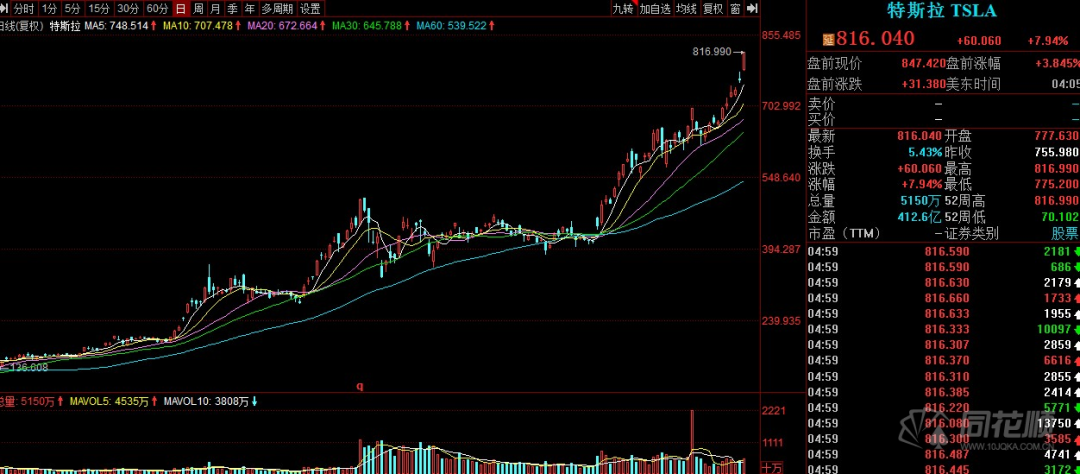Click the q event marker below chart
The image size is (1080, 474).
pos(359,387)
